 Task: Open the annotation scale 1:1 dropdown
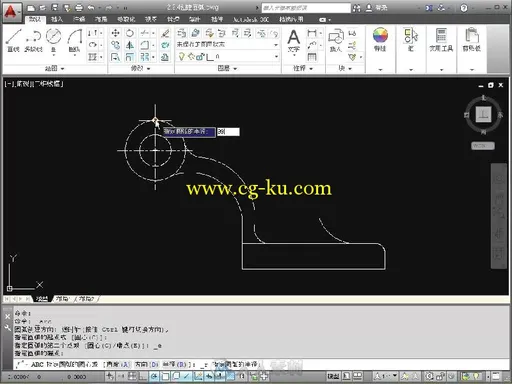point(385,376)
